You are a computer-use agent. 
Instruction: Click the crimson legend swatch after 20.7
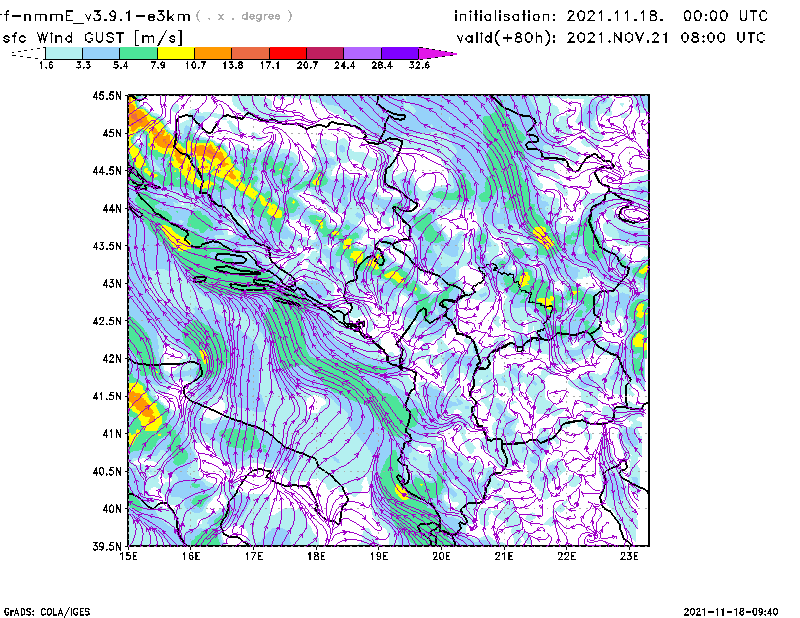(x=325, y=53)
